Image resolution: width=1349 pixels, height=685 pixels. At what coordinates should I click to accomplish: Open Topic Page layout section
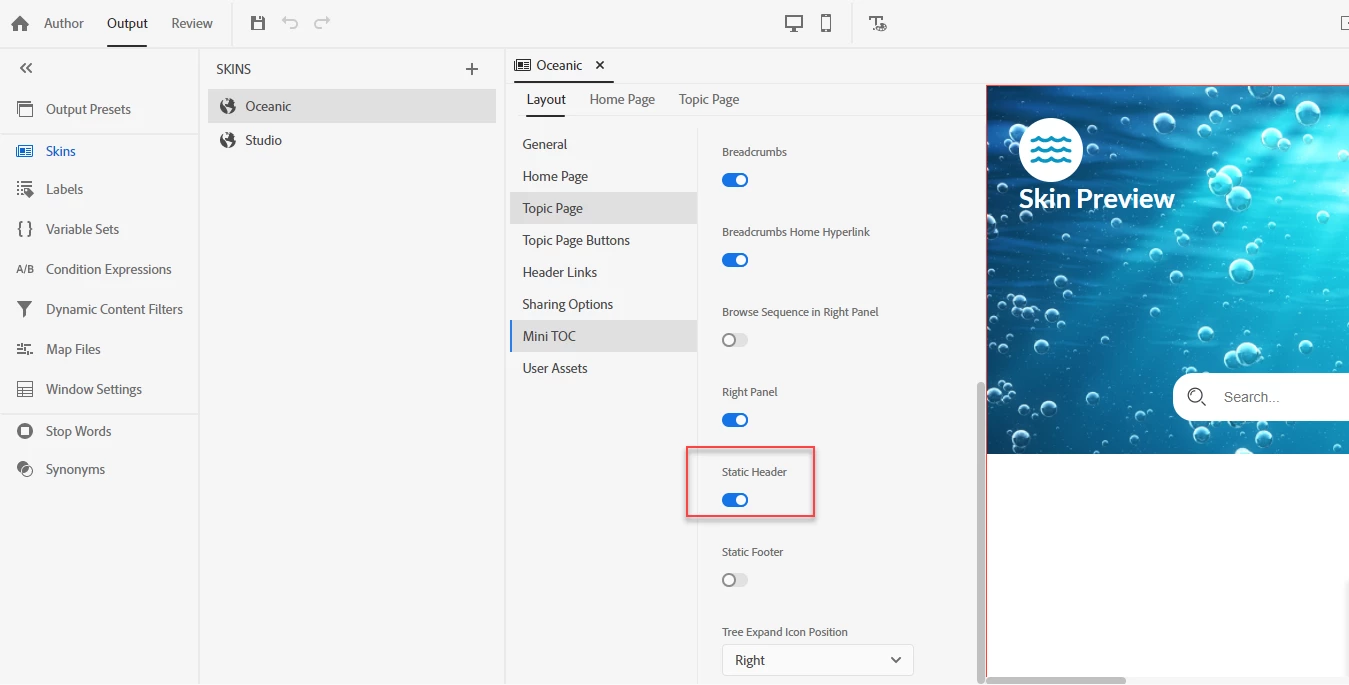(x=603, y=208)
